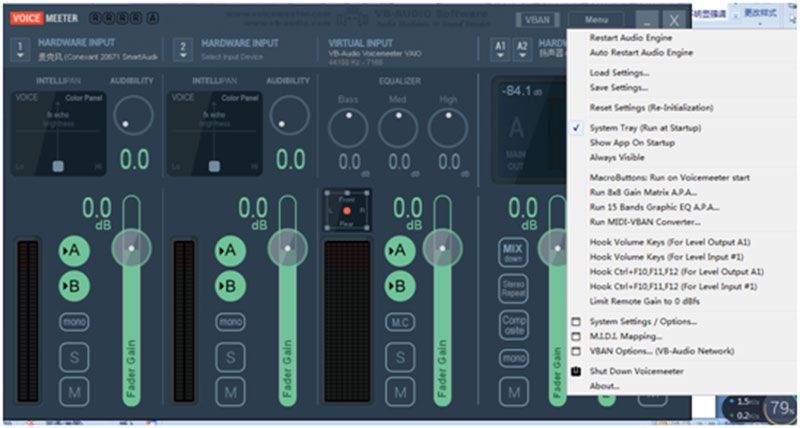
Task: Open About... from the menu
Action: pyautogui.click(x=605, y=386)
